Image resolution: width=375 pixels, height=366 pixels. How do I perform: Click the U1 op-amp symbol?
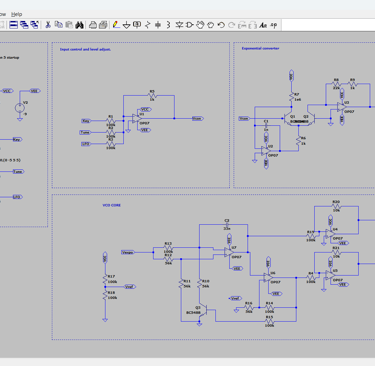(137, 118)
